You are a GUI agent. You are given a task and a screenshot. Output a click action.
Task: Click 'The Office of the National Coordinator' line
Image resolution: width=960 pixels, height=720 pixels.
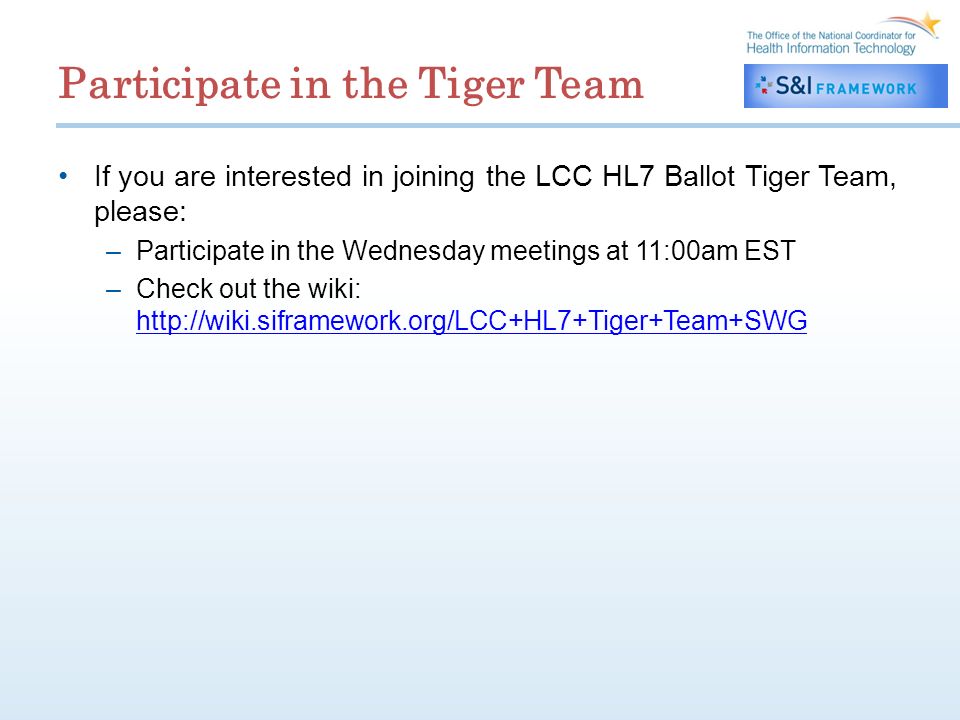tap(831, 36)
